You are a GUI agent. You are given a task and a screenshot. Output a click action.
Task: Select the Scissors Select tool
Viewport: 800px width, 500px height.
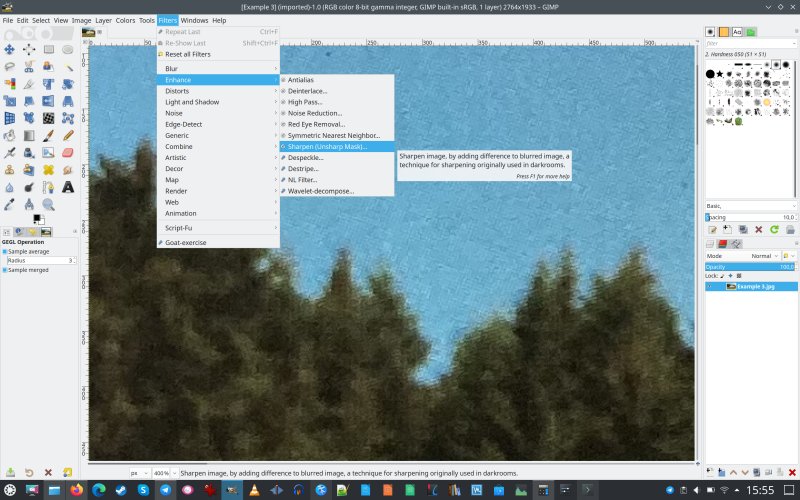tap(29, 66)
